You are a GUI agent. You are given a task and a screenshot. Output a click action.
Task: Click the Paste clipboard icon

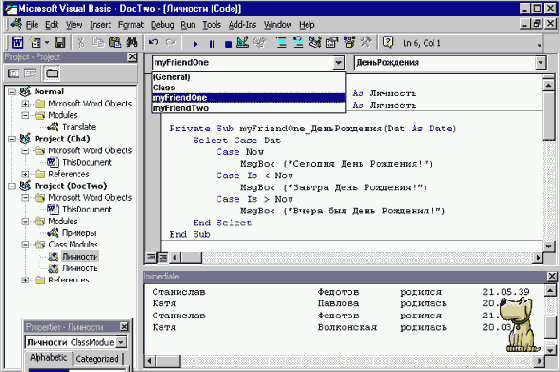pyautogui.click(x=115, y=43)
